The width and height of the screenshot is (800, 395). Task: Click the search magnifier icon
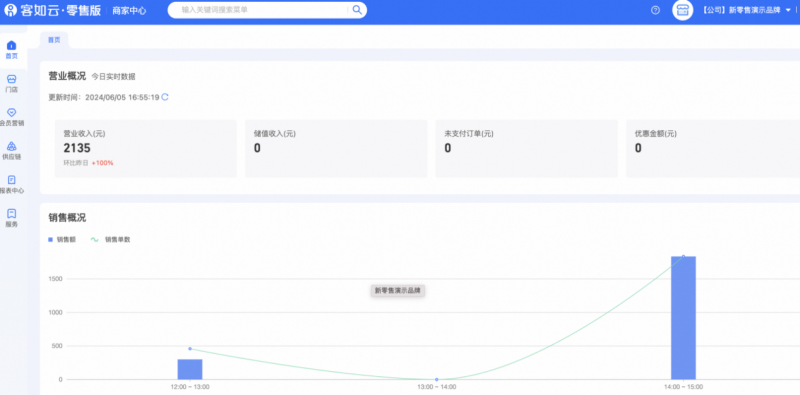(357, 10)
